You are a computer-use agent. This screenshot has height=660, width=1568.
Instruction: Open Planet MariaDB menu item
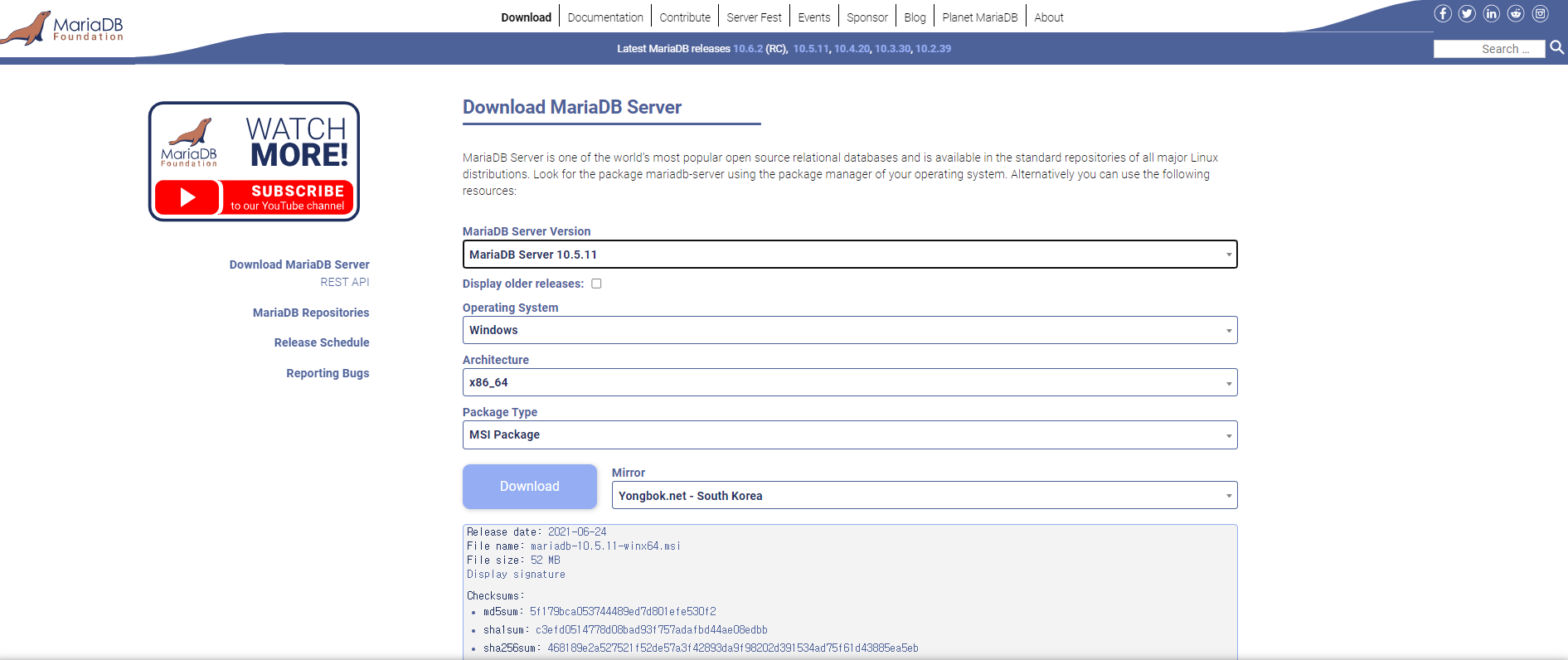[979, 17]
